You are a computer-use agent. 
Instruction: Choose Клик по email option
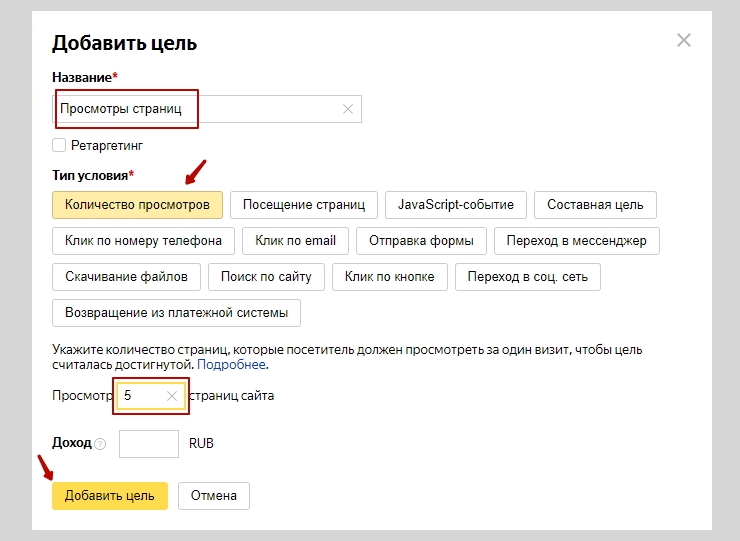[x=295, y=241]
